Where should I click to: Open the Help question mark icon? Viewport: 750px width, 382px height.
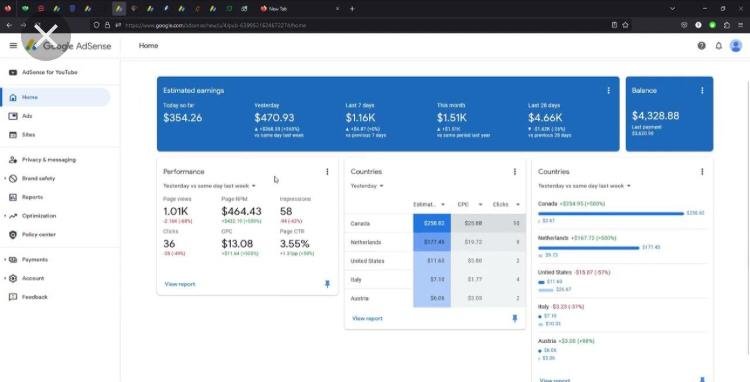click(701, 46)
